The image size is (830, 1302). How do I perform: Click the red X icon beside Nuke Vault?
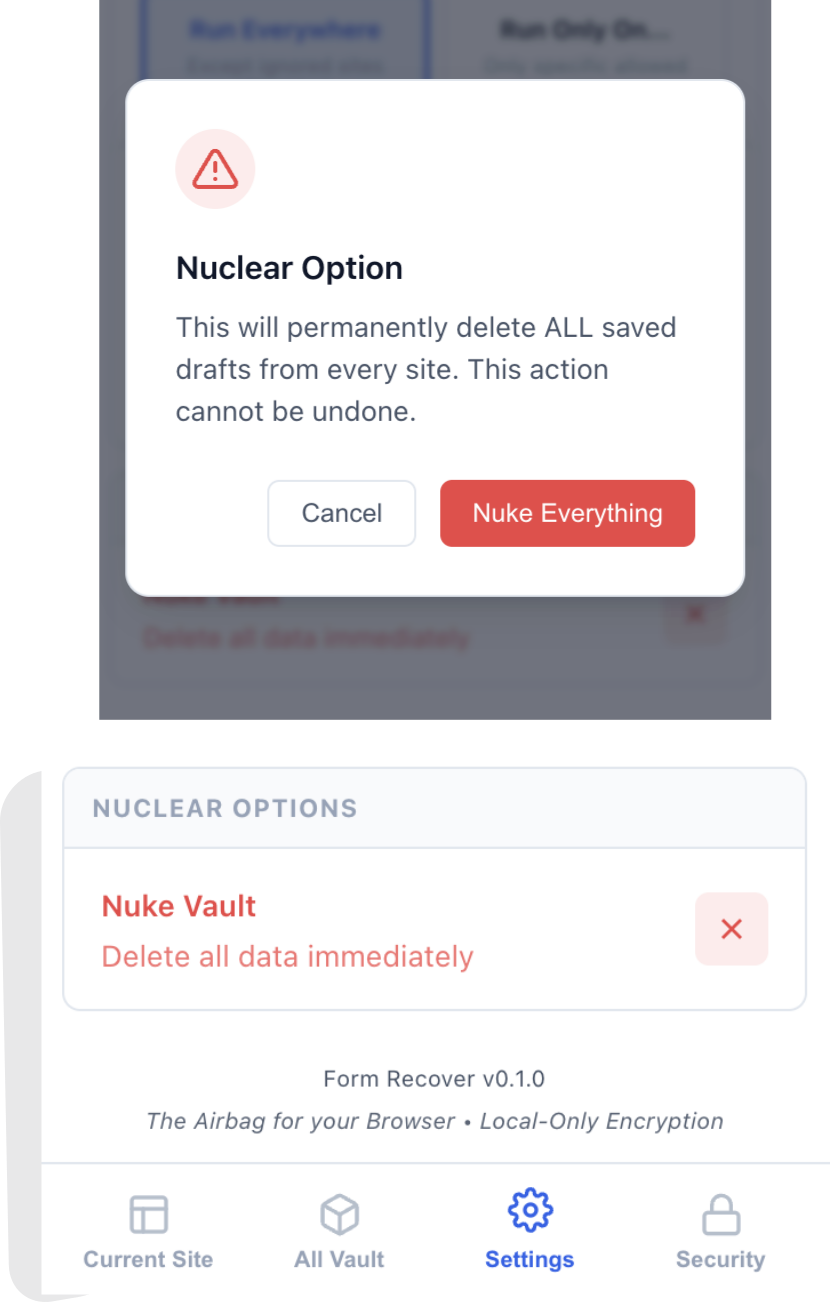point(731,928)
